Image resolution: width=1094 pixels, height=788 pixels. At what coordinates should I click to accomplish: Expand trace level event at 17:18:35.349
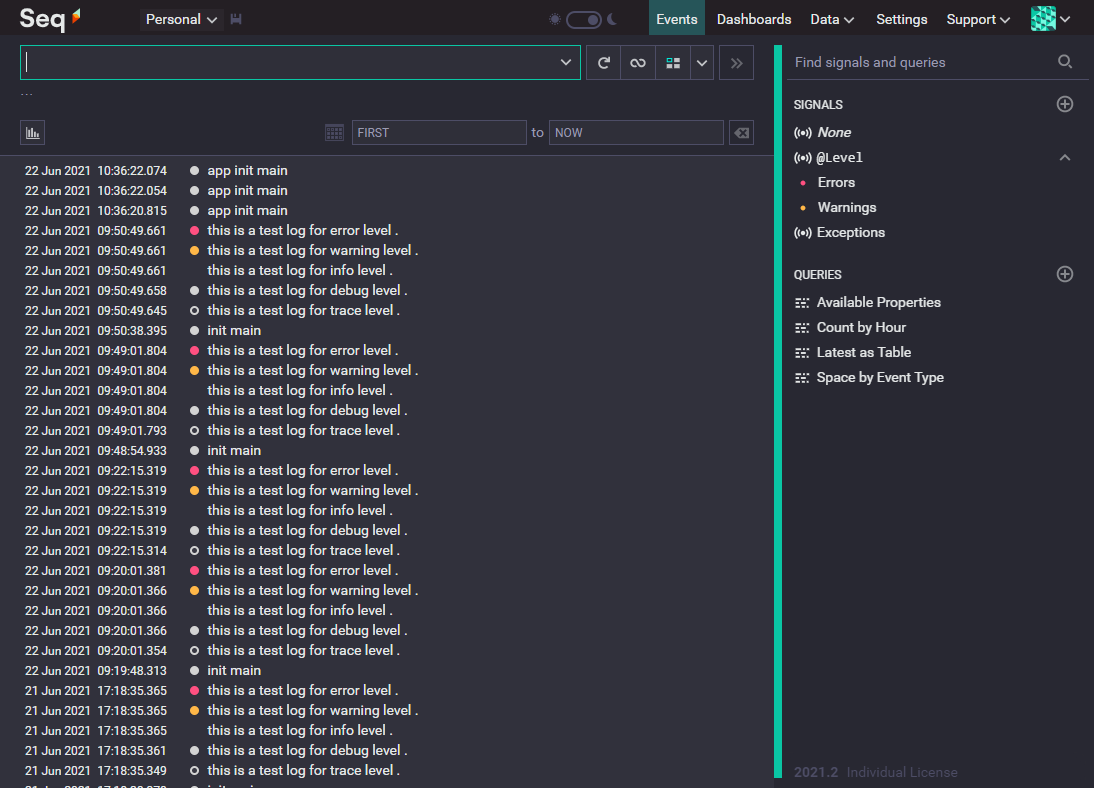tap(304, 771)
